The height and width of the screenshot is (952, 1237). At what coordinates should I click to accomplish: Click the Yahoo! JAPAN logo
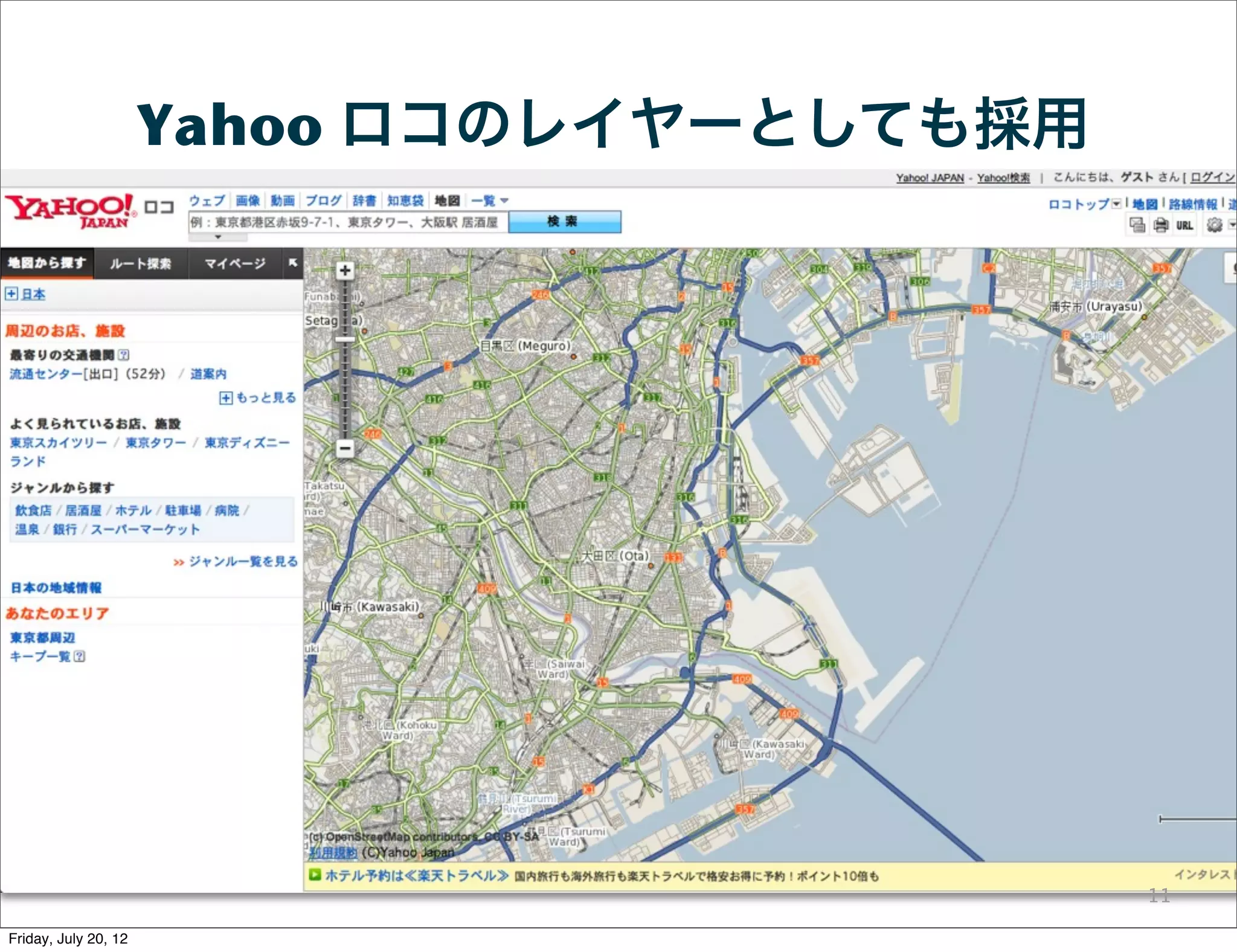70,211
